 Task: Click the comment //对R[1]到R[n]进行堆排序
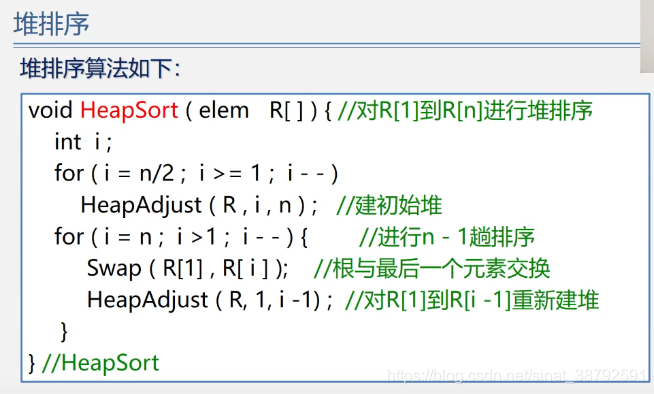click(465, 111)
